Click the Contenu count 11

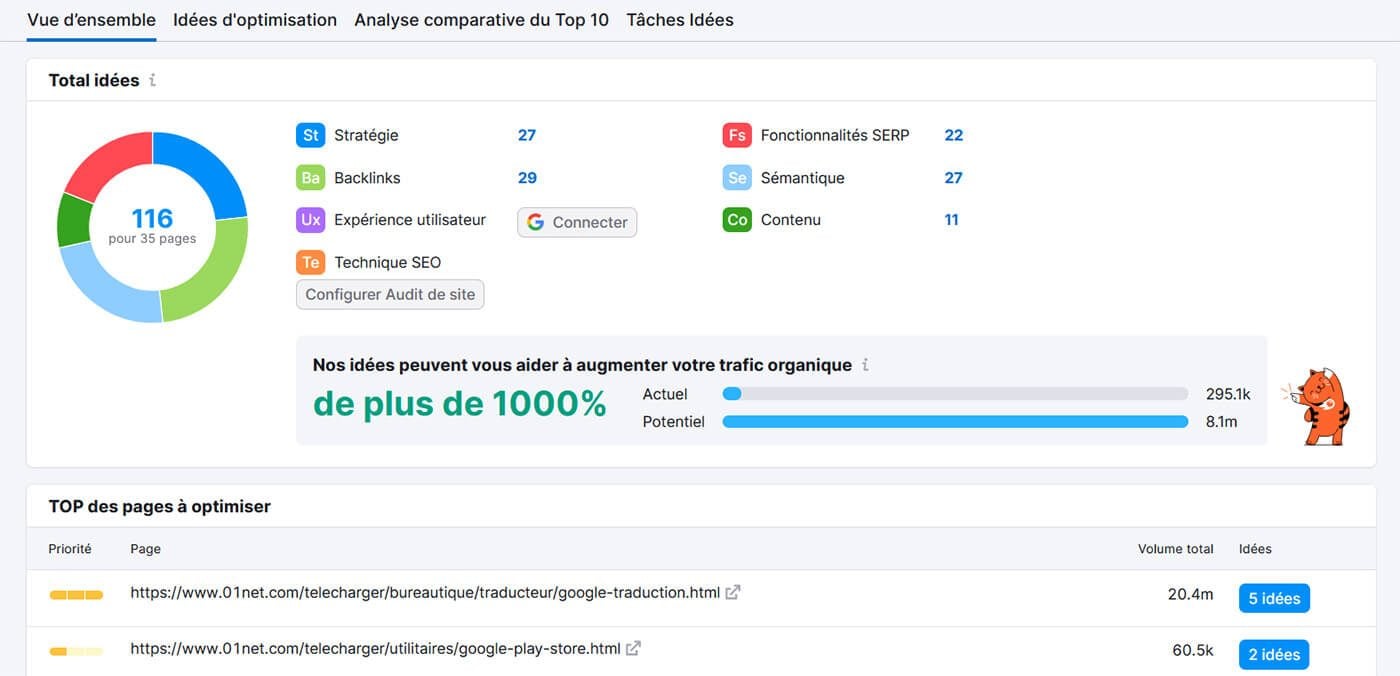point(951,220)
